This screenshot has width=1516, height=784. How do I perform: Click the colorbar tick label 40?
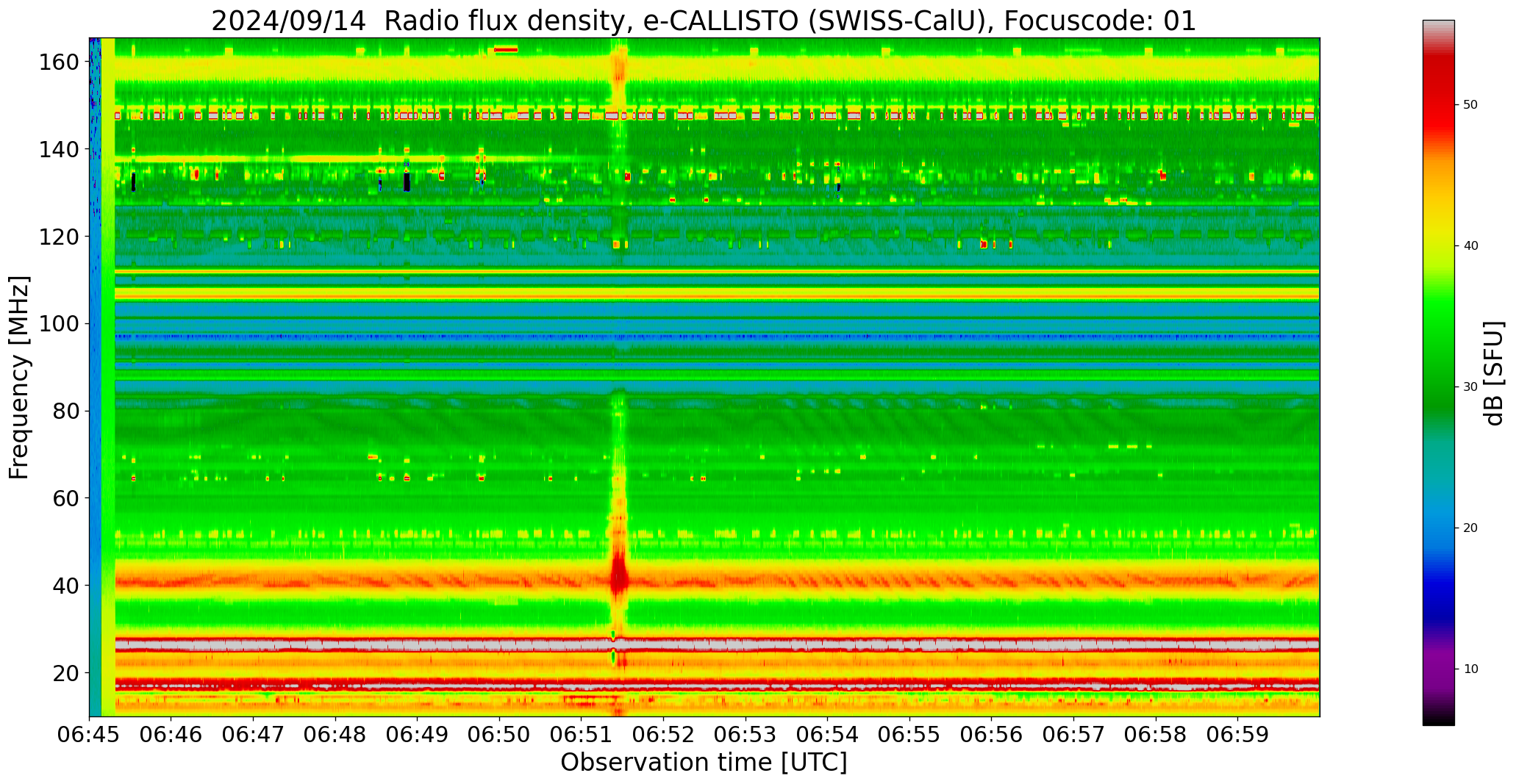pyautogui.click(x=1470, y=246)
